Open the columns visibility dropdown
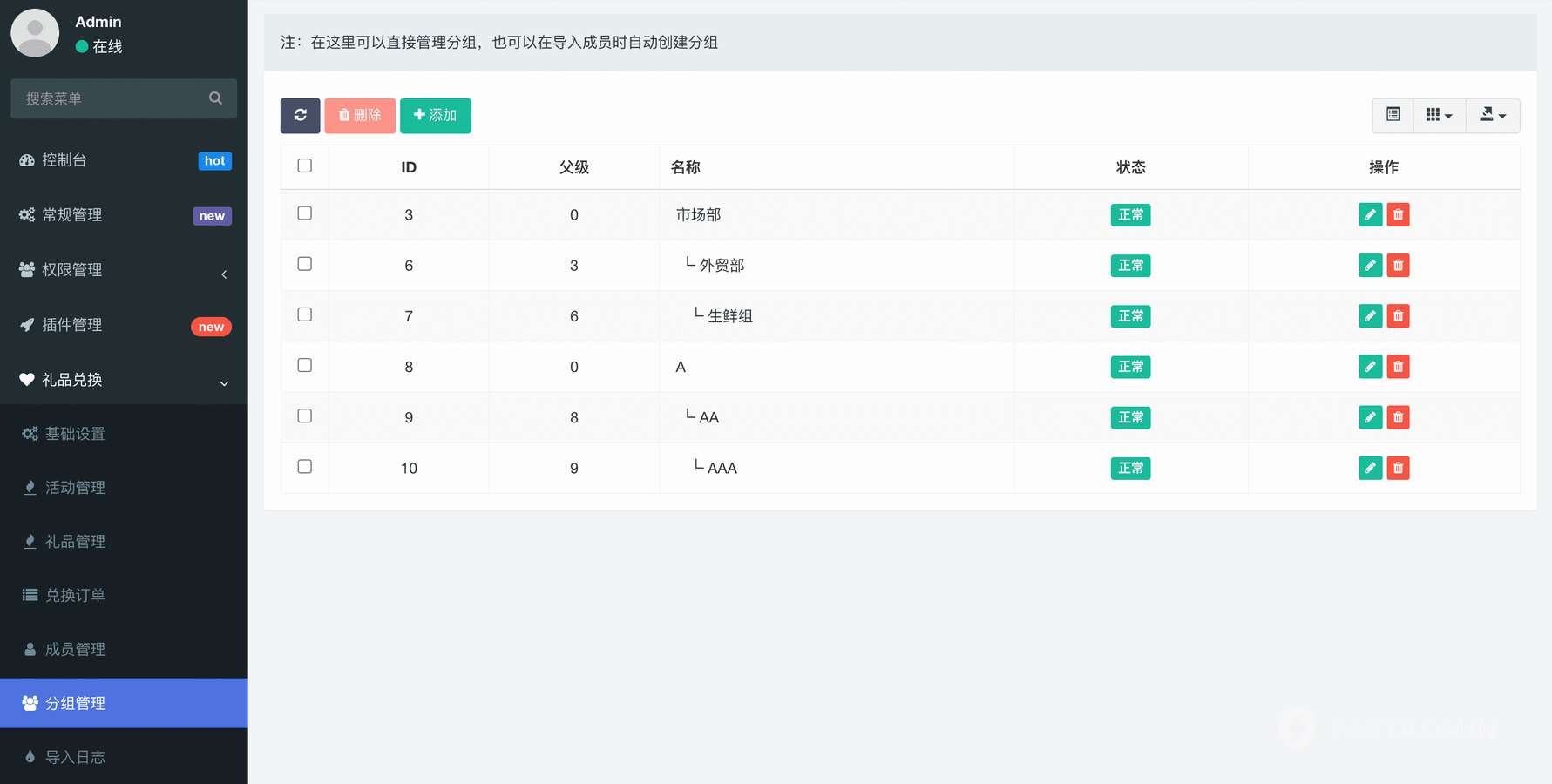 pos(1439,115)
